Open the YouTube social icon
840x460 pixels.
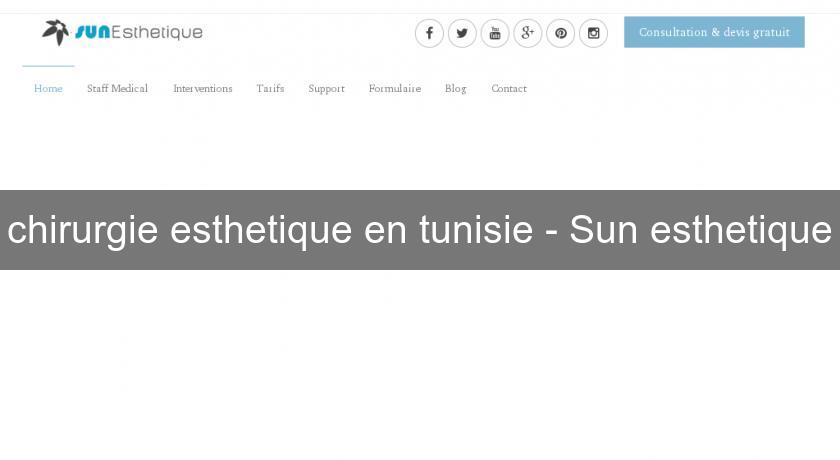495,33
